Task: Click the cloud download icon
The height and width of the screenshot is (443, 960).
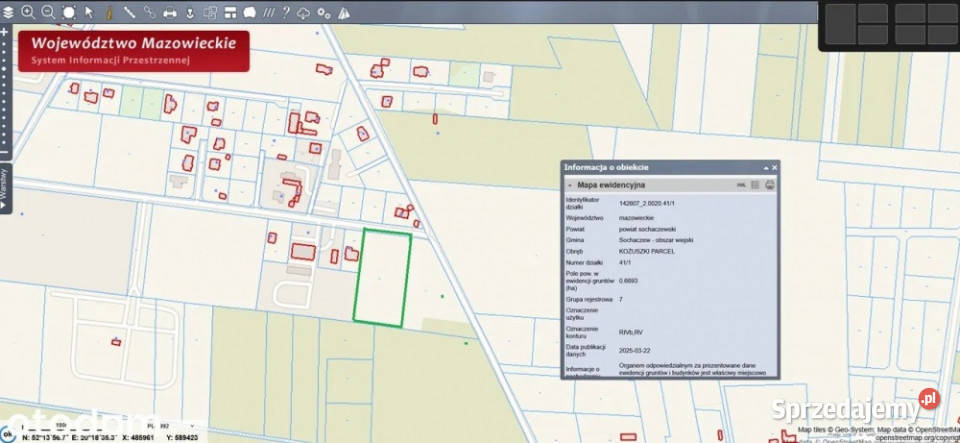Action: (304, 13)
